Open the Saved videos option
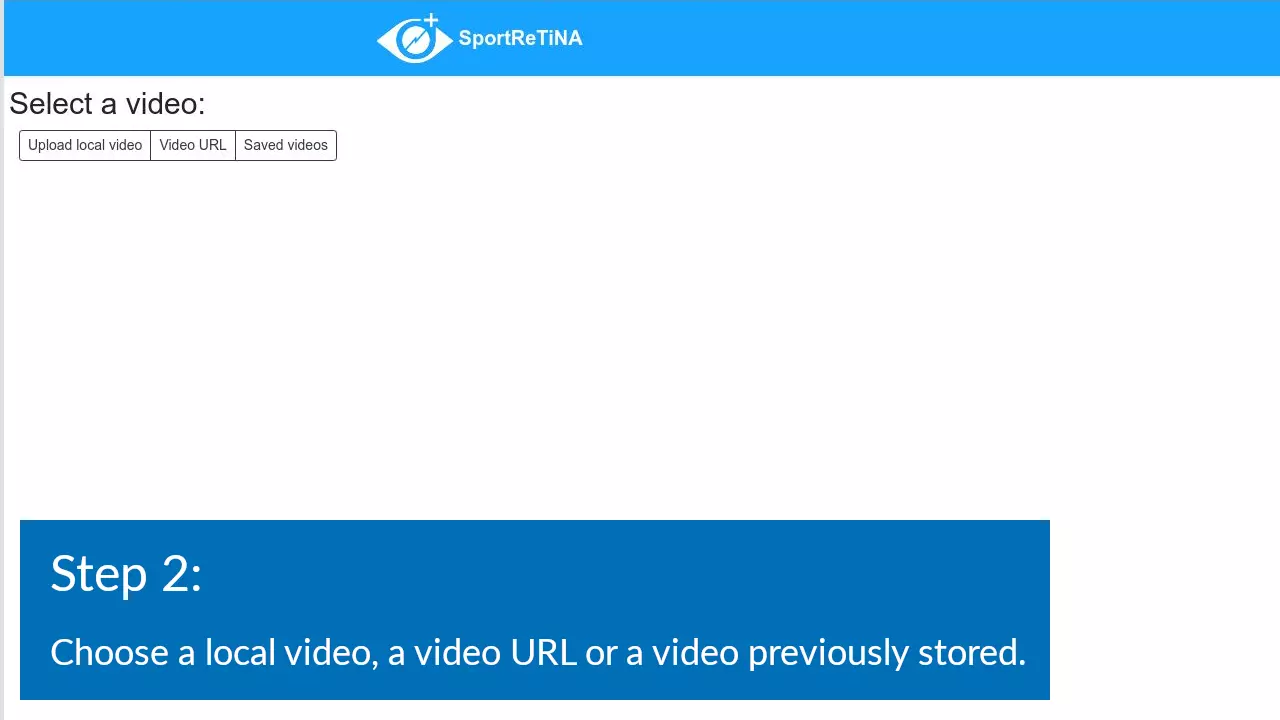 pos(286,145)
